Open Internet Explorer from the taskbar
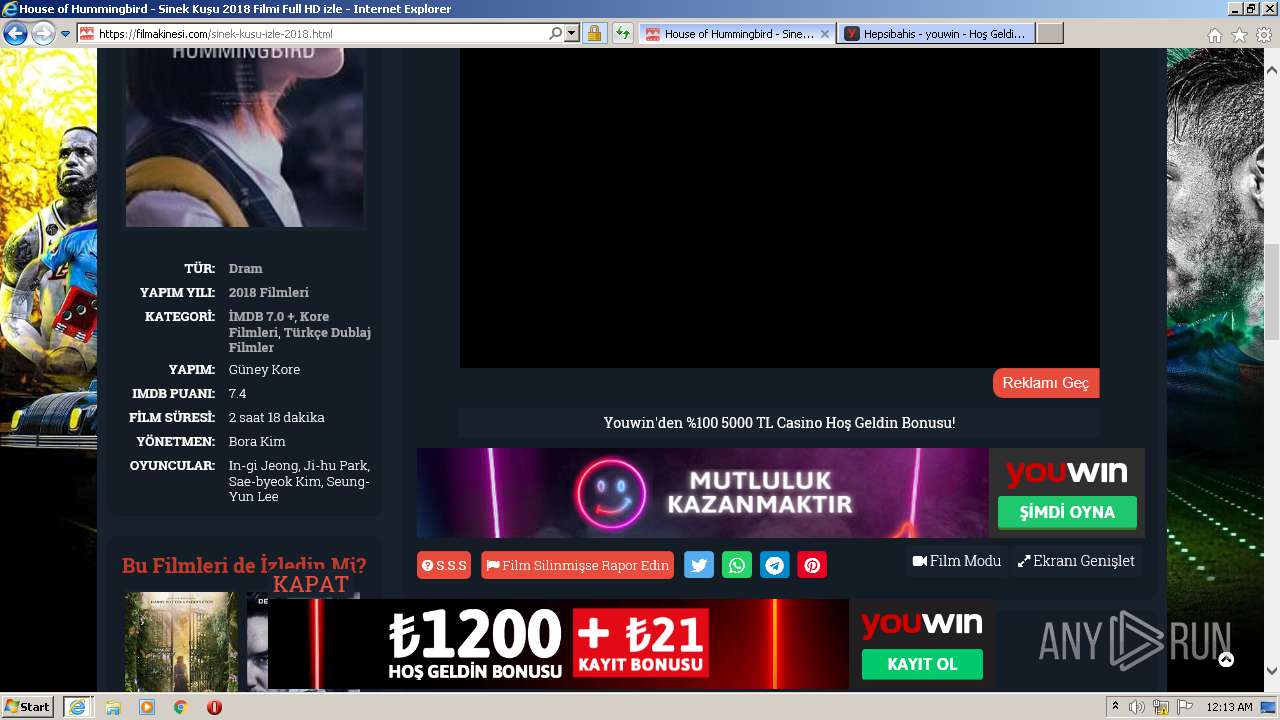Viewport: 1280px width, 720px height. pyautogui.click(x=77, y=707)
